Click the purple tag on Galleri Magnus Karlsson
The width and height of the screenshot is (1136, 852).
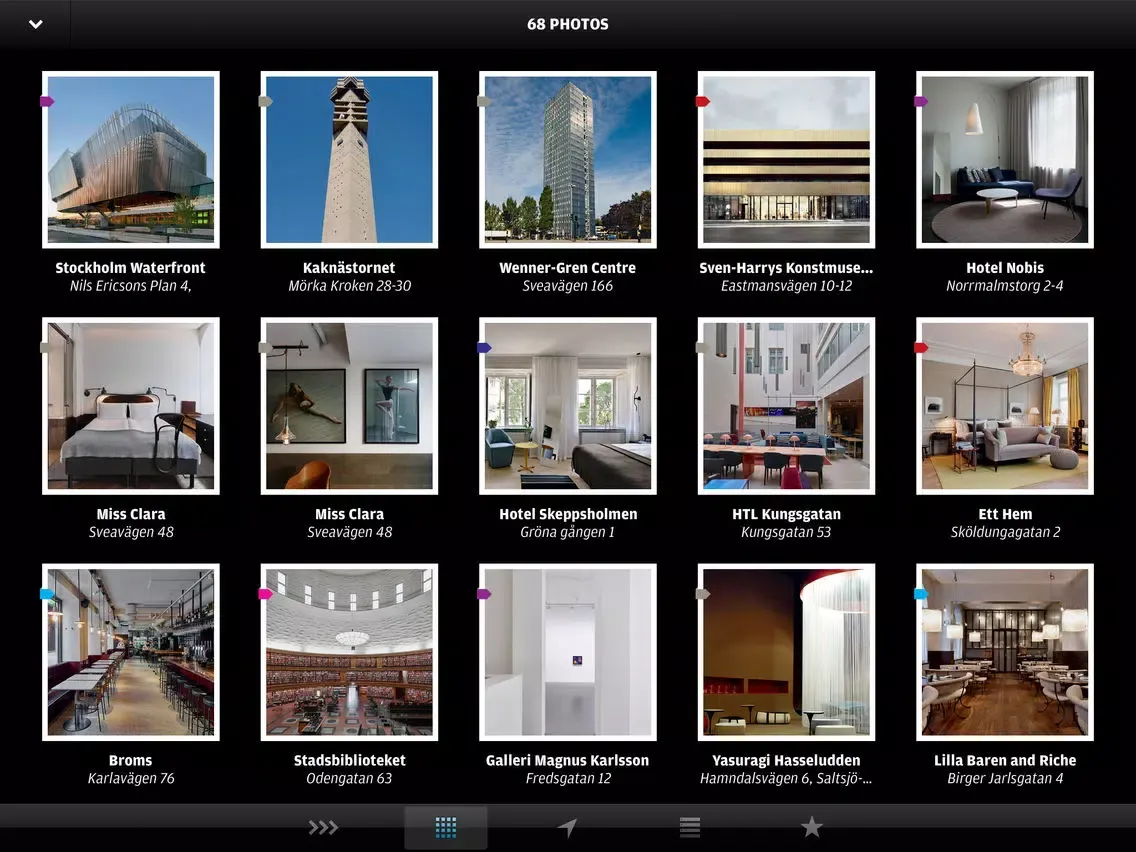point(484,594)
